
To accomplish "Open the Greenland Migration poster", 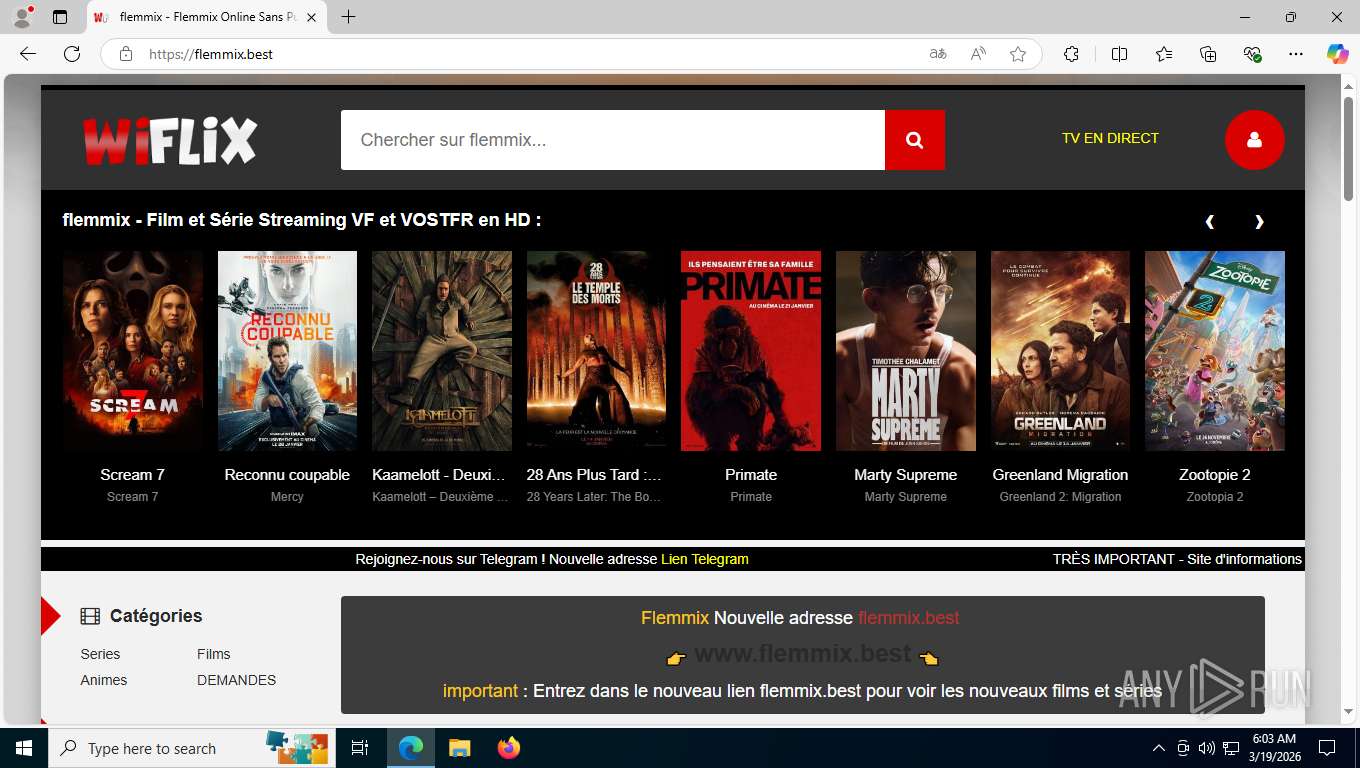I will (x=1060, y=351).
